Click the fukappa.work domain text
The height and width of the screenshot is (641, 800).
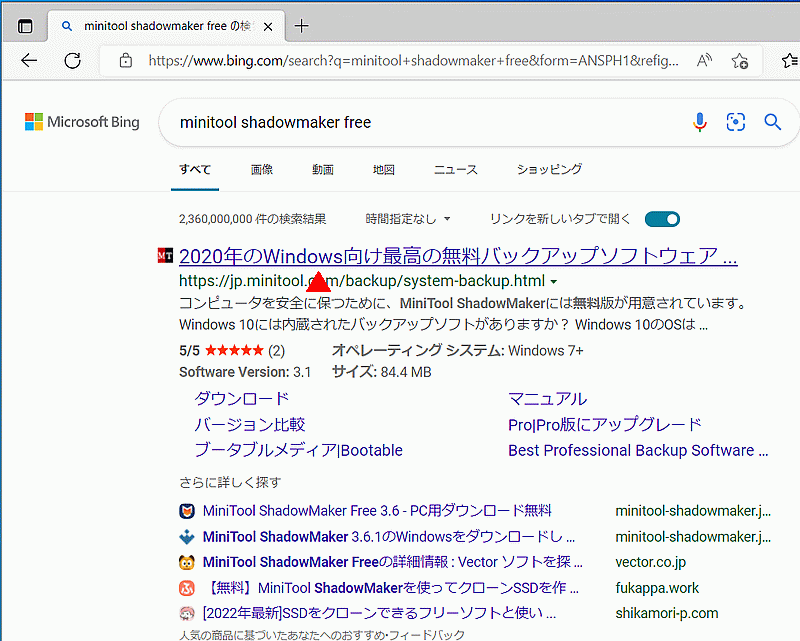pyautogui.click(x=657, y=588)
